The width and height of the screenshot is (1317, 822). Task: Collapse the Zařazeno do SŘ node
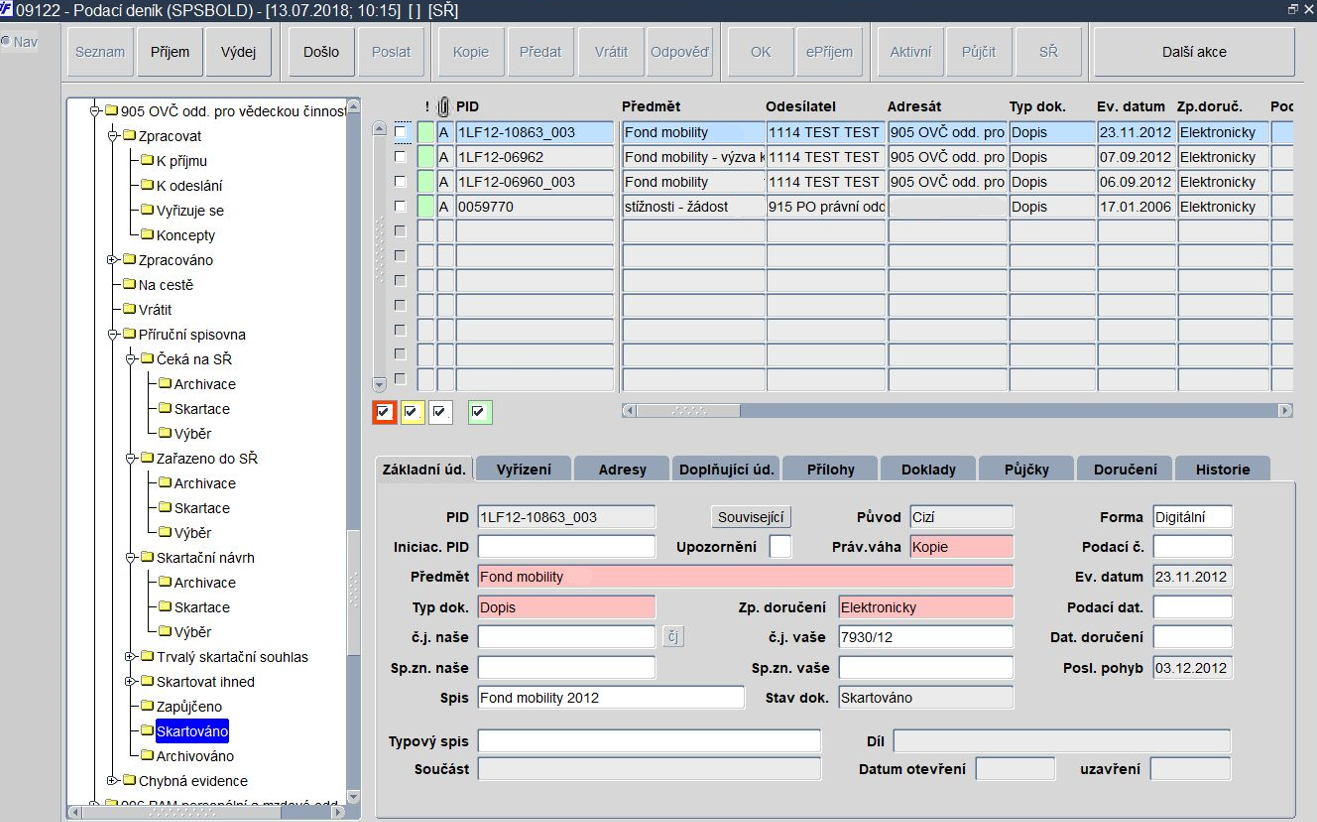click(x=131, y=459)
